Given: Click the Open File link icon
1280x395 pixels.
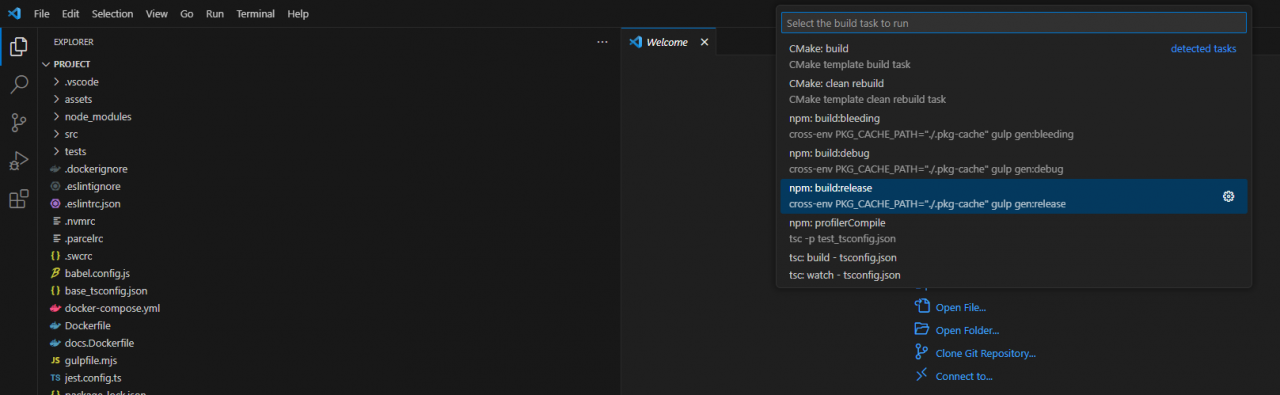Looking at the screenshot, I should pyautogui.click(x=922, y=307).
